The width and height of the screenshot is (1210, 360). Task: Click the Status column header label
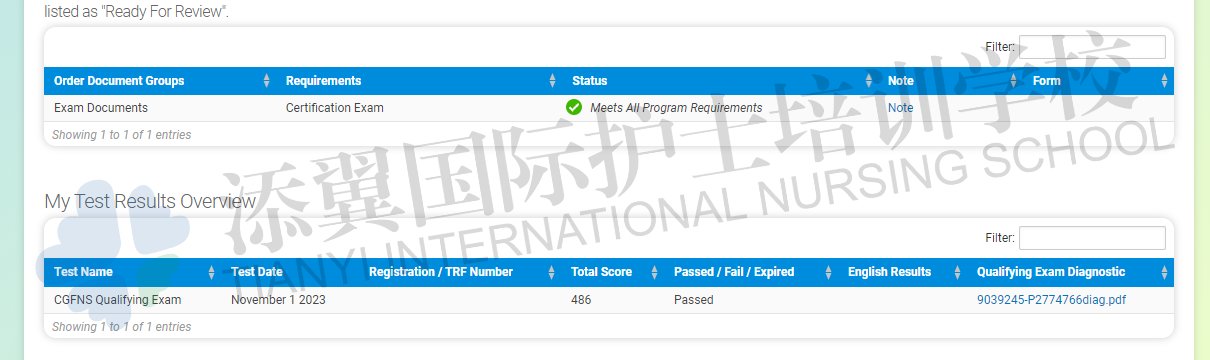coord(589,81)
